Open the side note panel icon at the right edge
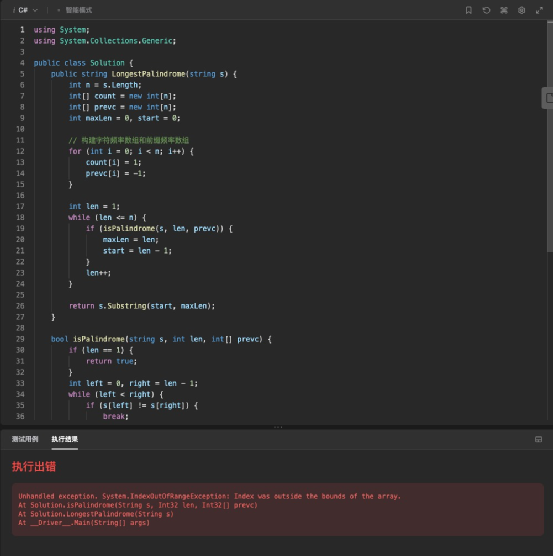The height and width of the screenshot is (556, 553). tap(548, 98)
